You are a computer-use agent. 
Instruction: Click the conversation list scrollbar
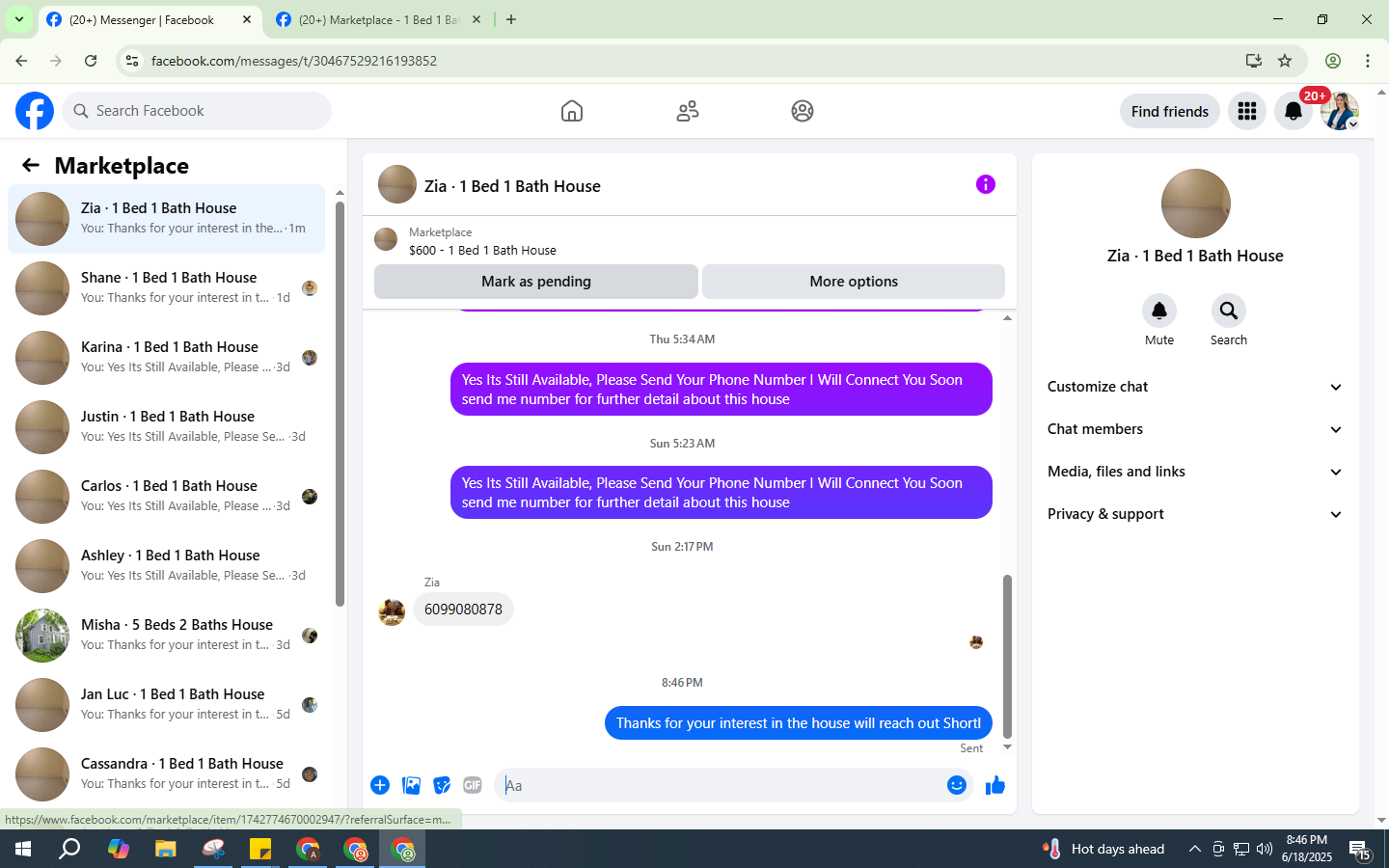[x=340, y=404]
